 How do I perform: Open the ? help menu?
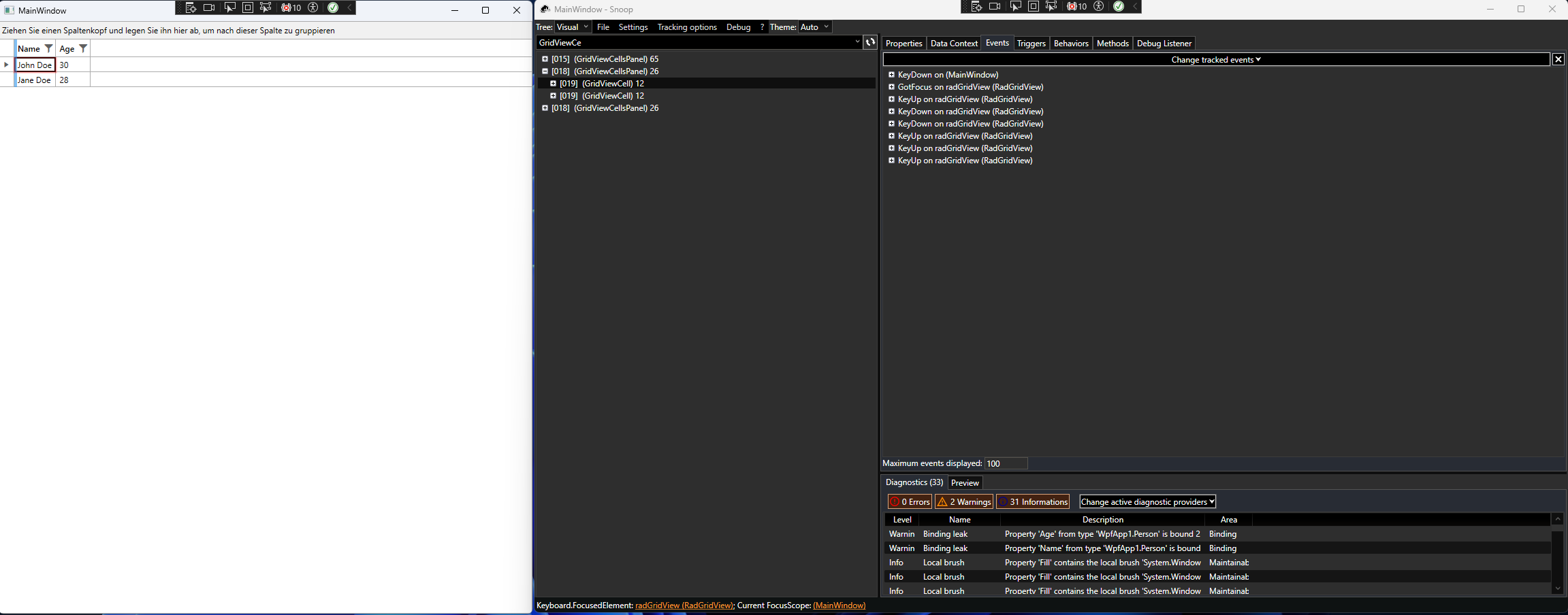762,27
